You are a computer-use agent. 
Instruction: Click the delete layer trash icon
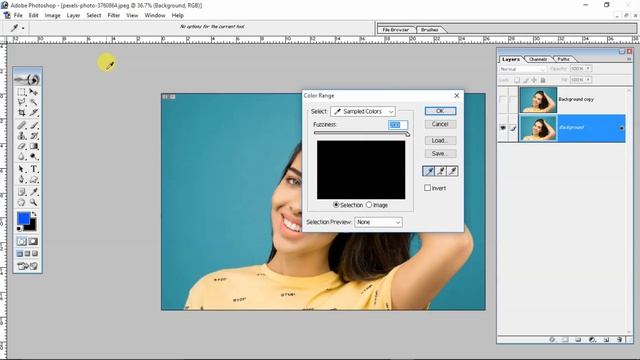[619, 340]
